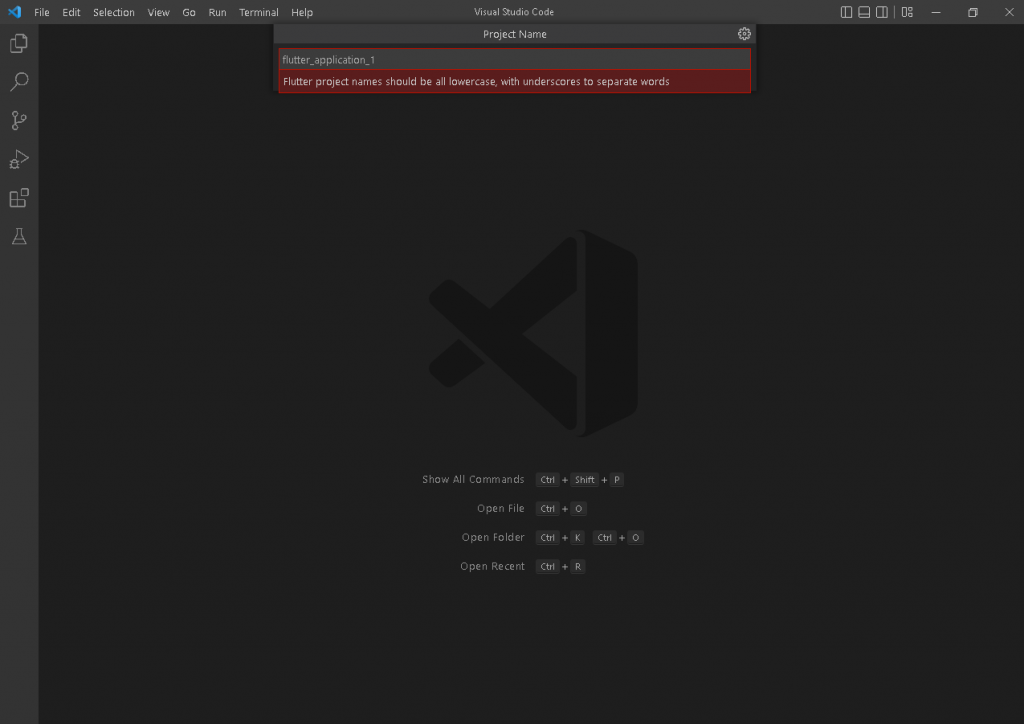The height and width of the screenshot is (724, 1024).
Task: Open the Extensions view
Action: (19, 197)
